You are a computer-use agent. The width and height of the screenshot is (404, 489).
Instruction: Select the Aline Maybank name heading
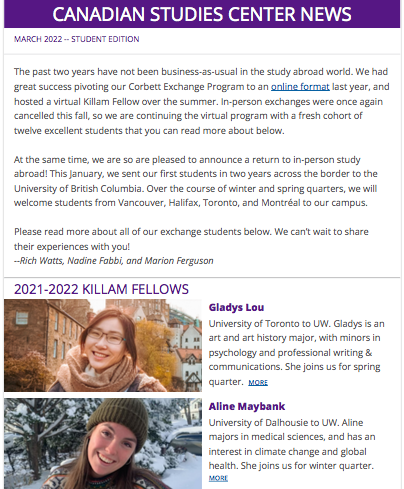(247, 406)
